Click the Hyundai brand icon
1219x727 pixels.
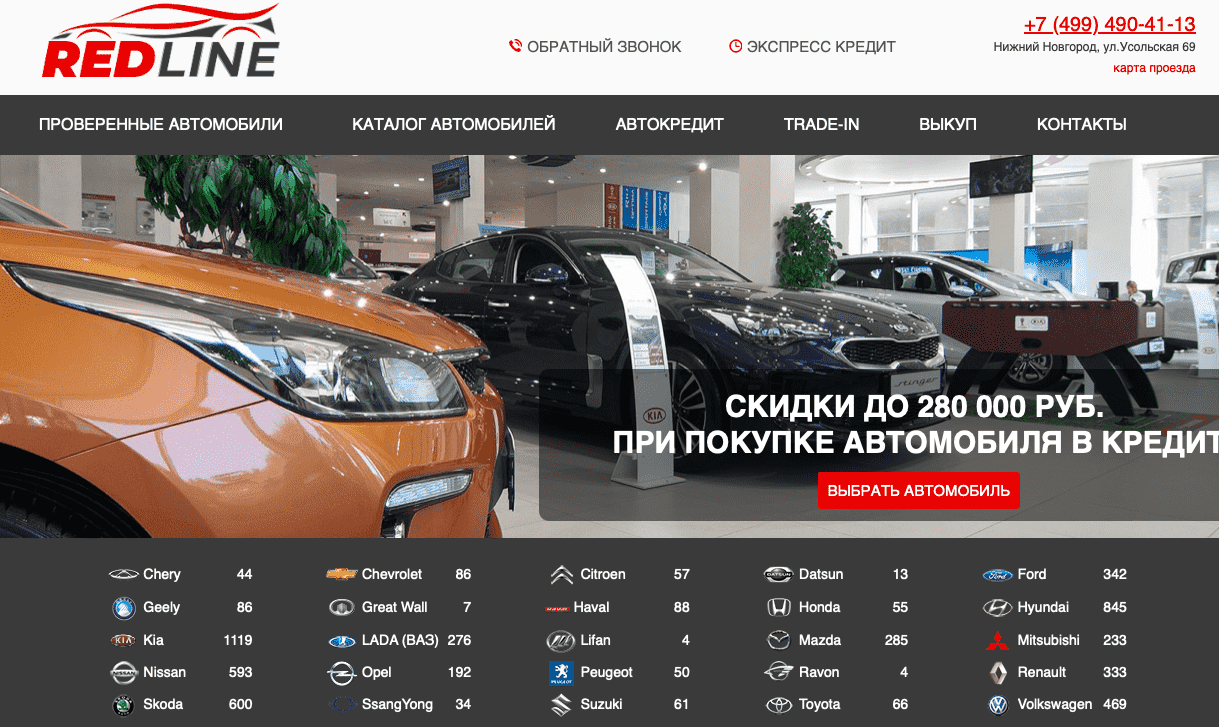point(997,608)
